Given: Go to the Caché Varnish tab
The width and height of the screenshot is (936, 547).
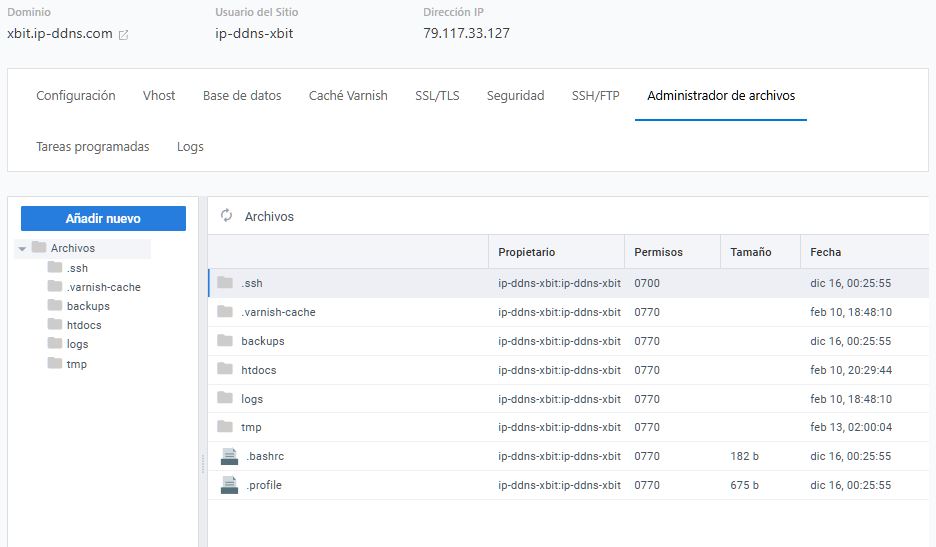Looking at the screenshot, I should 348,96.
